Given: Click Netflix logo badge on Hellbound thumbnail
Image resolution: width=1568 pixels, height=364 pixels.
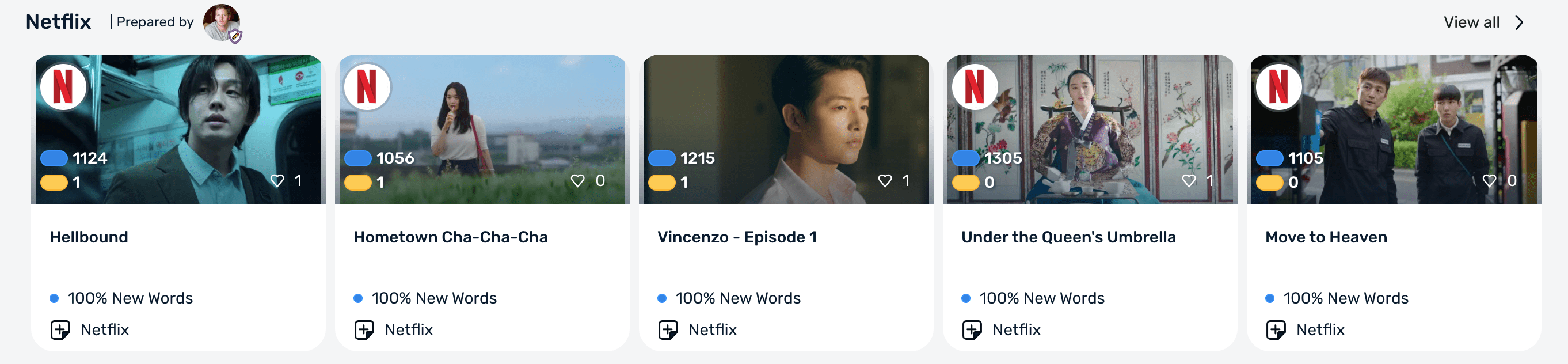Looking at the screenshot, I should (63, 86).
